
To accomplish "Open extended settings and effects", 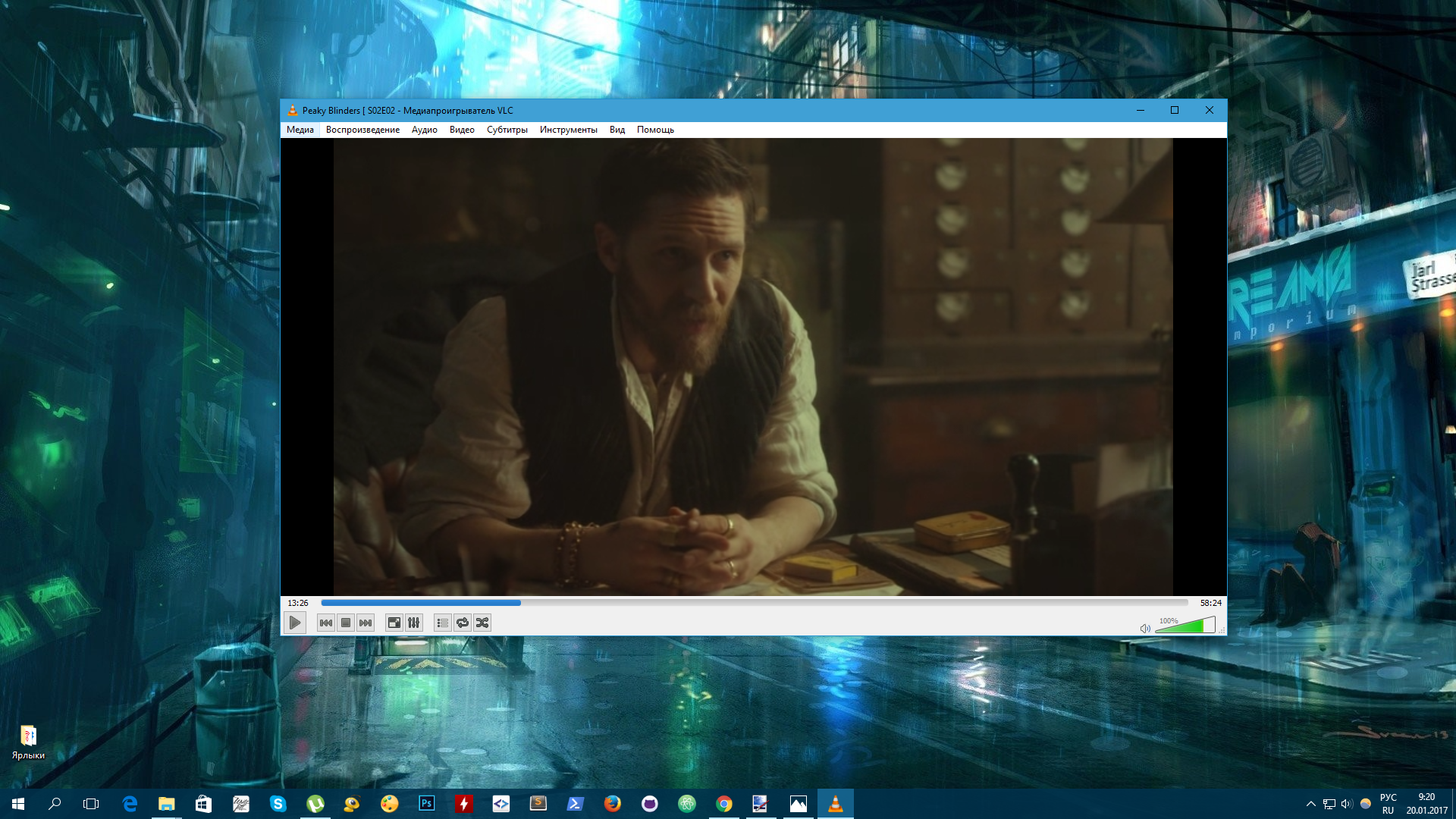I will pos(414,623).
